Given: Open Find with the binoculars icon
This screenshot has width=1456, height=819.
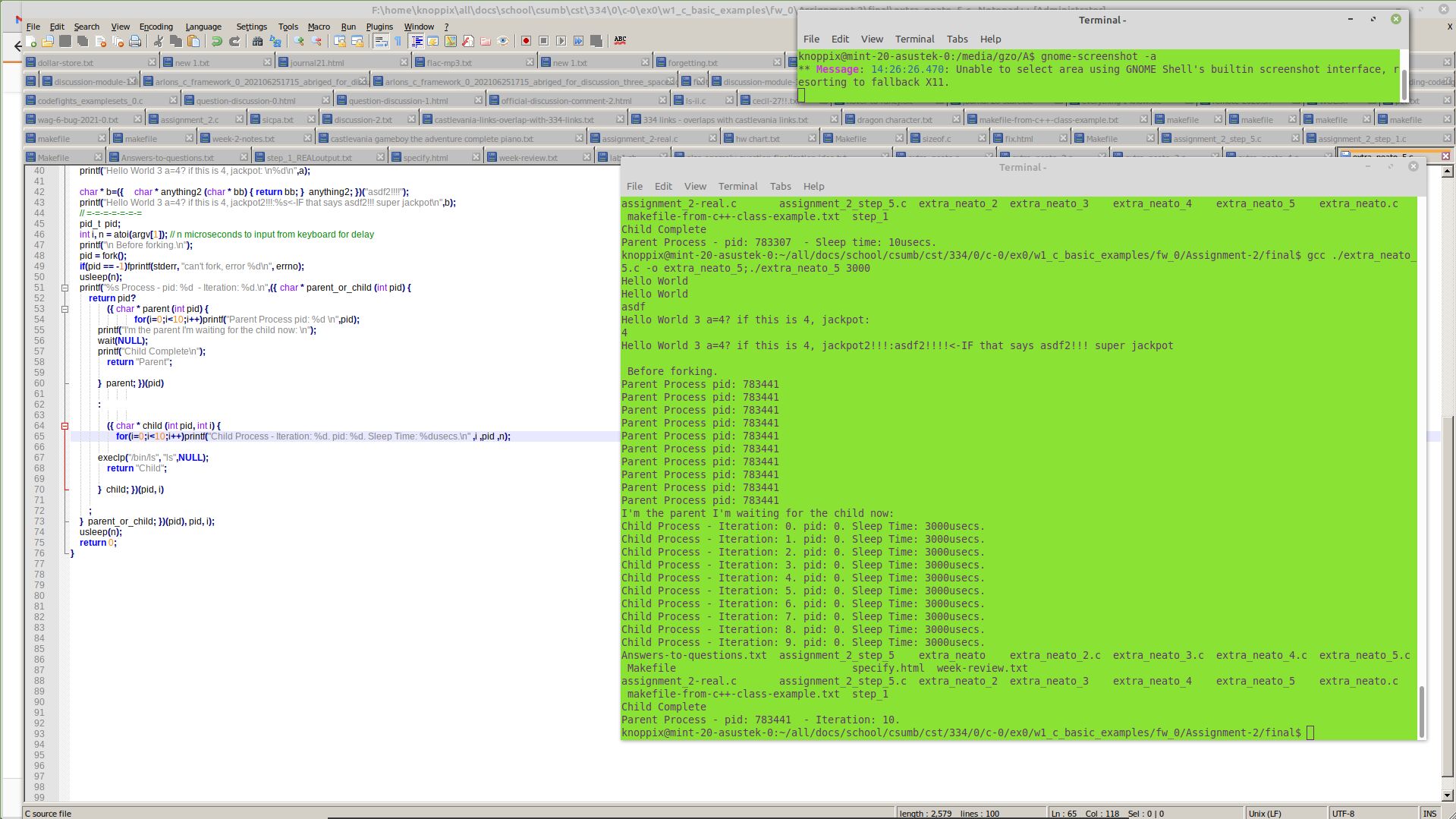Looking at the screenshot, I should point(257,41).
